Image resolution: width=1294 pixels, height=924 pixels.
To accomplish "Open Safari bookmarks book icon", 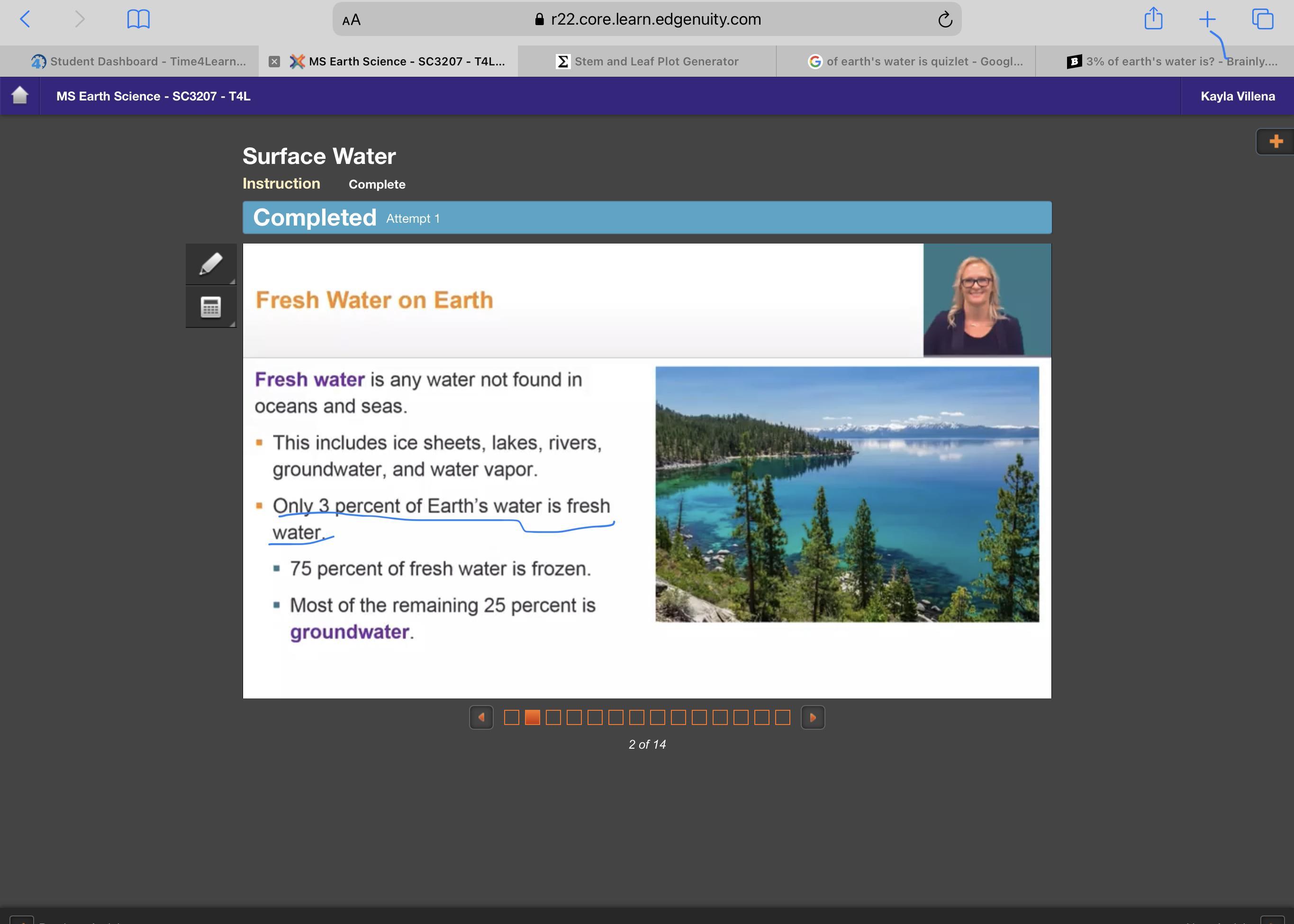I will coord(138,19).
